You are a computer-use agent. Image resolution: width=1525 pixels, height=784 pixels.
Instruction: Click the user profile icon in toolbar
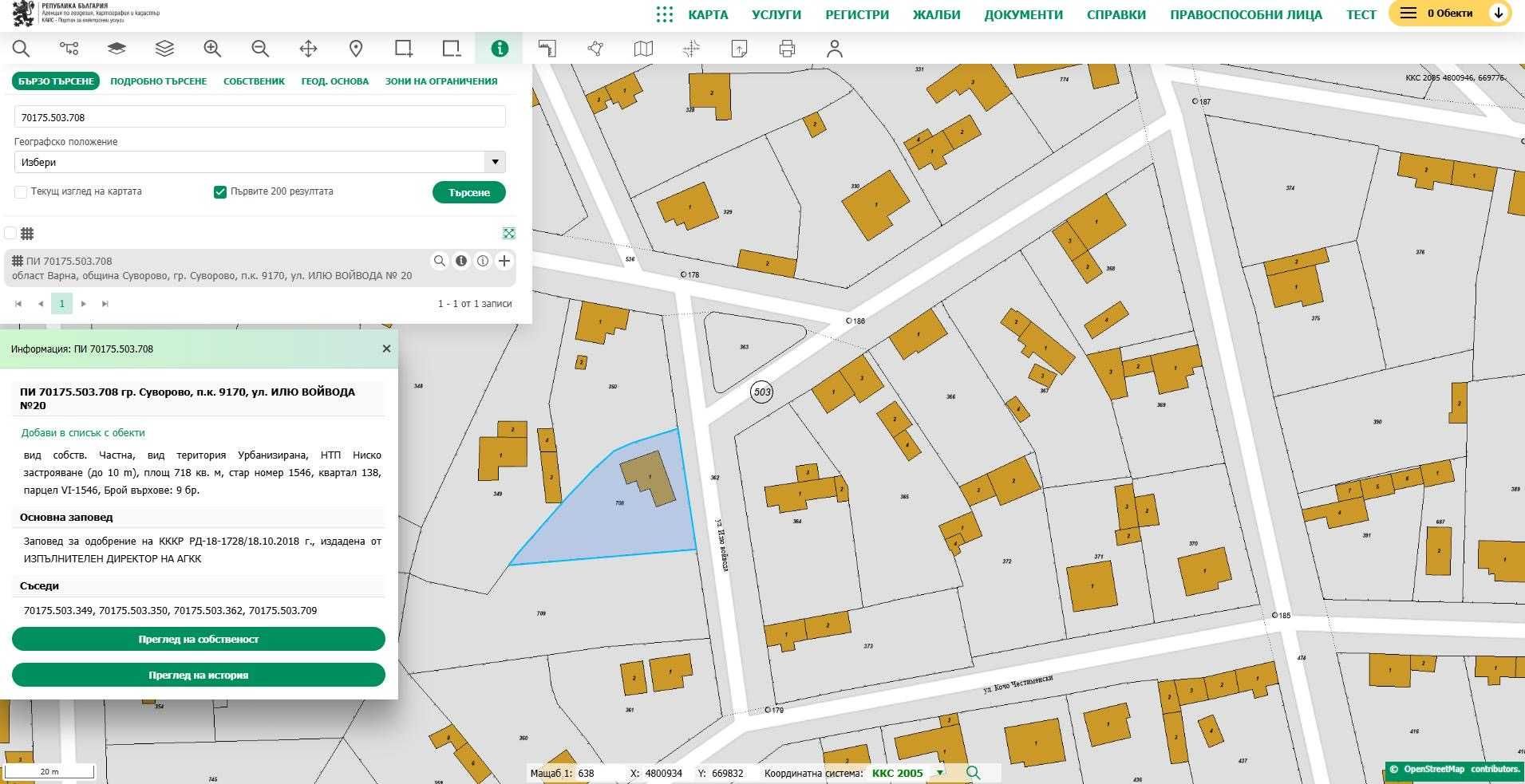point(835,49)
